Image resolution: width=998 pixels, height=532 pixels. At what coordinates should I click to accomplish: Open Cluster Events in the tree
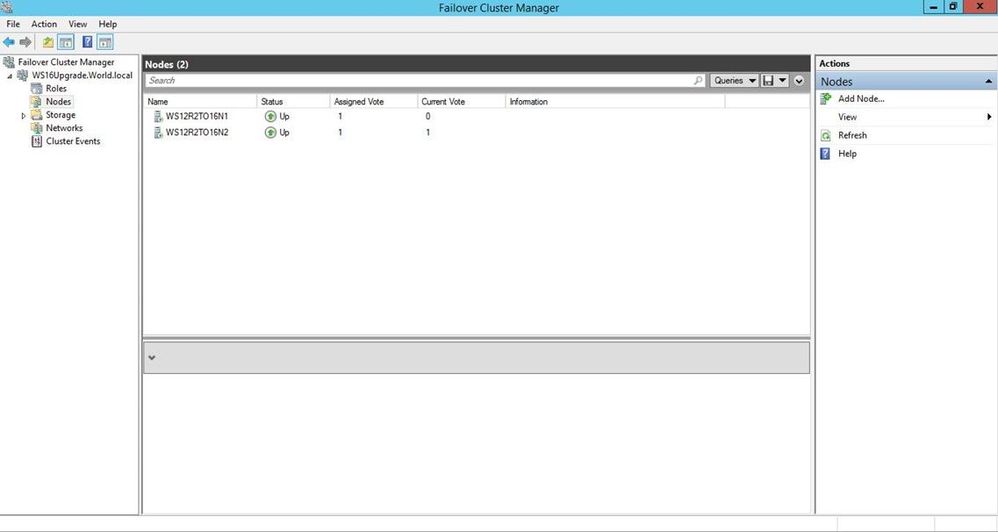[x=73, y=141]
